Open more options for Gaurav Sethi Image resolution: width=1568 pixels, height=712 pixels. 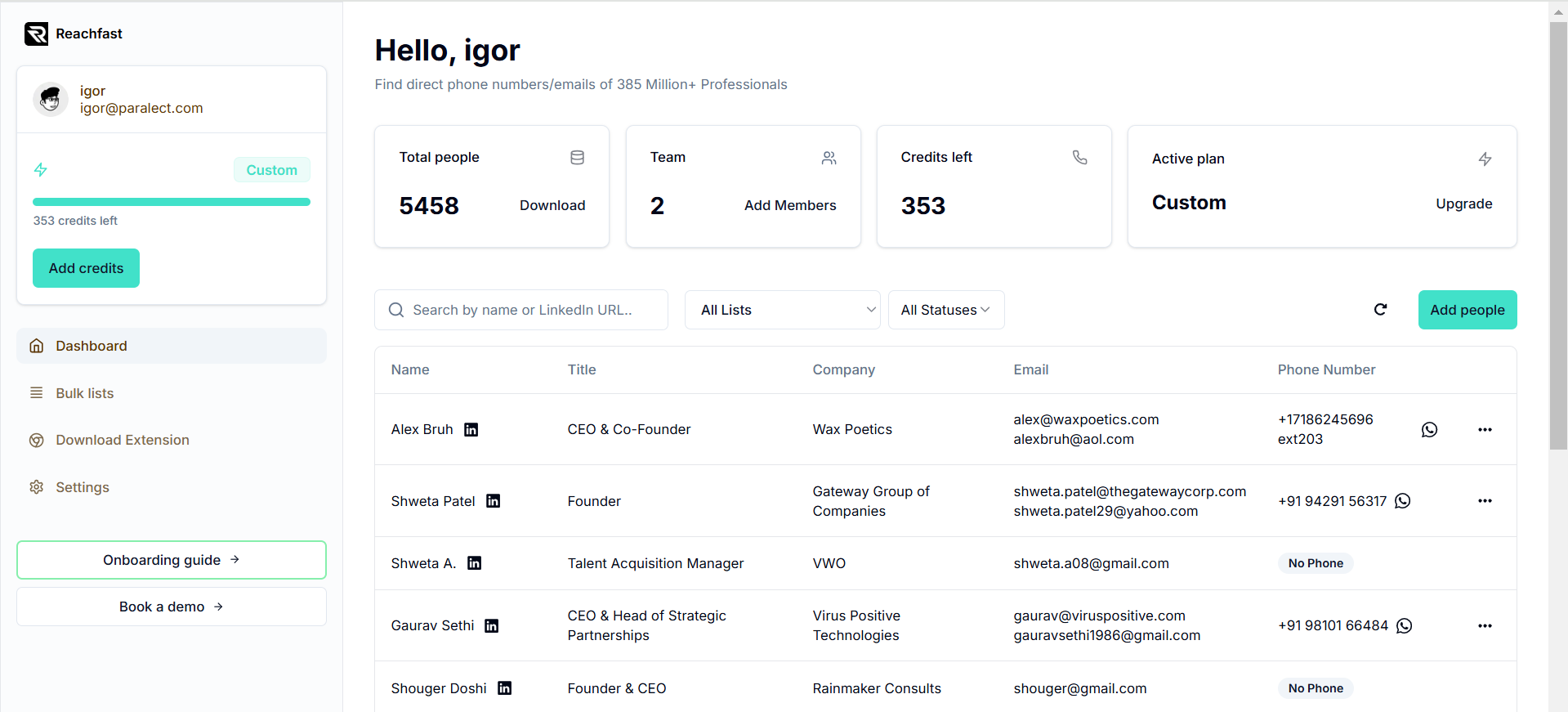click(x=1485, y=626)
